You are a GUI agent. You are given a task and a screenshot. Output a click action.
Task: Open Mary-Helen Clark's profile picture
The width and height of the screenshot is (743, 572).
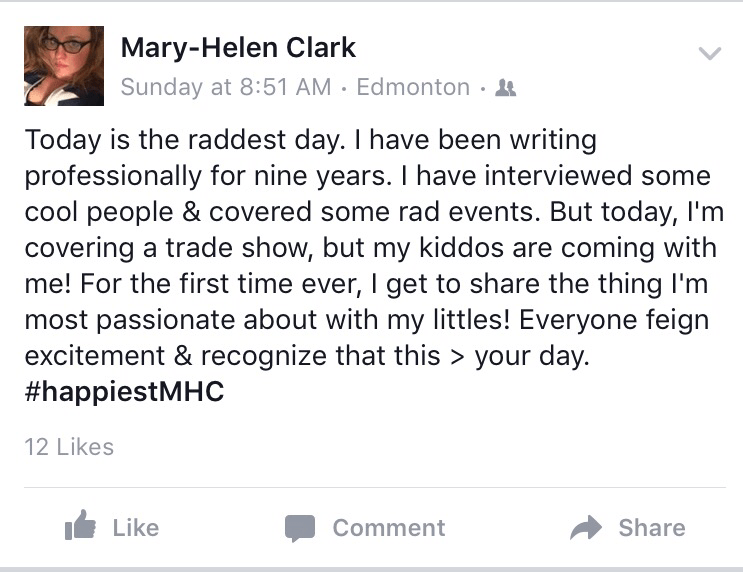pos(64,66)
